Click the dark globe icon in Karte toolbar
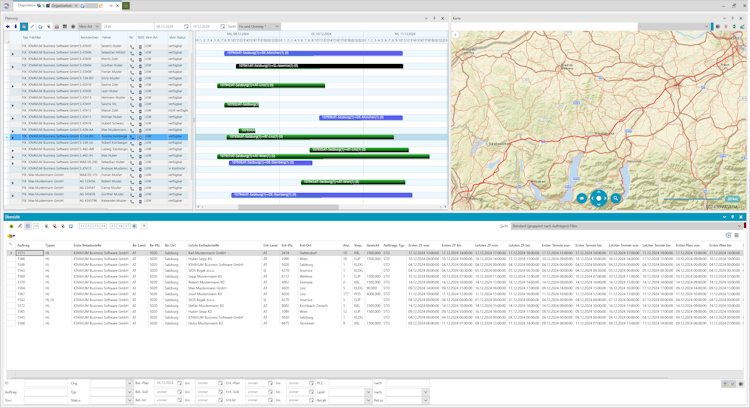This screenshot has width=750, height=408. pos(717,26)
